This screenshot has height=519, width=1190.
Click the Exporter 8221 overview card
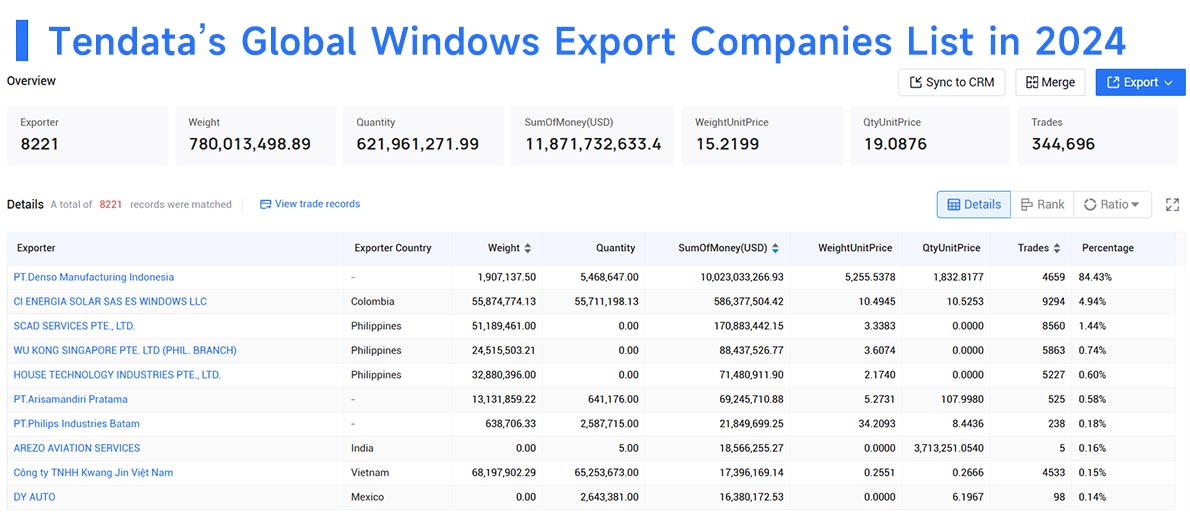[87, 136]
